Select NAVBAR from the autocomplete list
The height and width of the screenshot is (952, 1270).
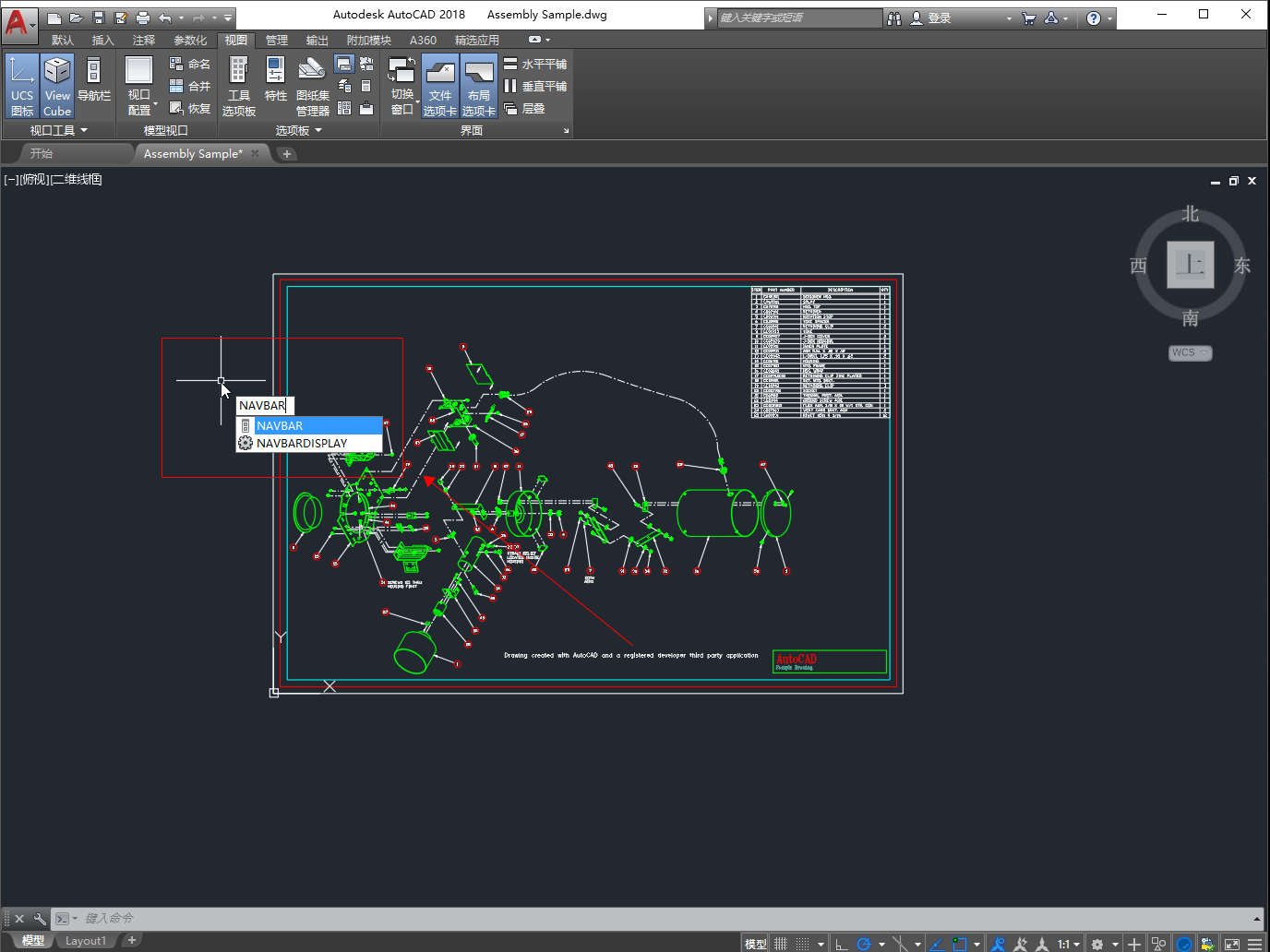point(309,425)
